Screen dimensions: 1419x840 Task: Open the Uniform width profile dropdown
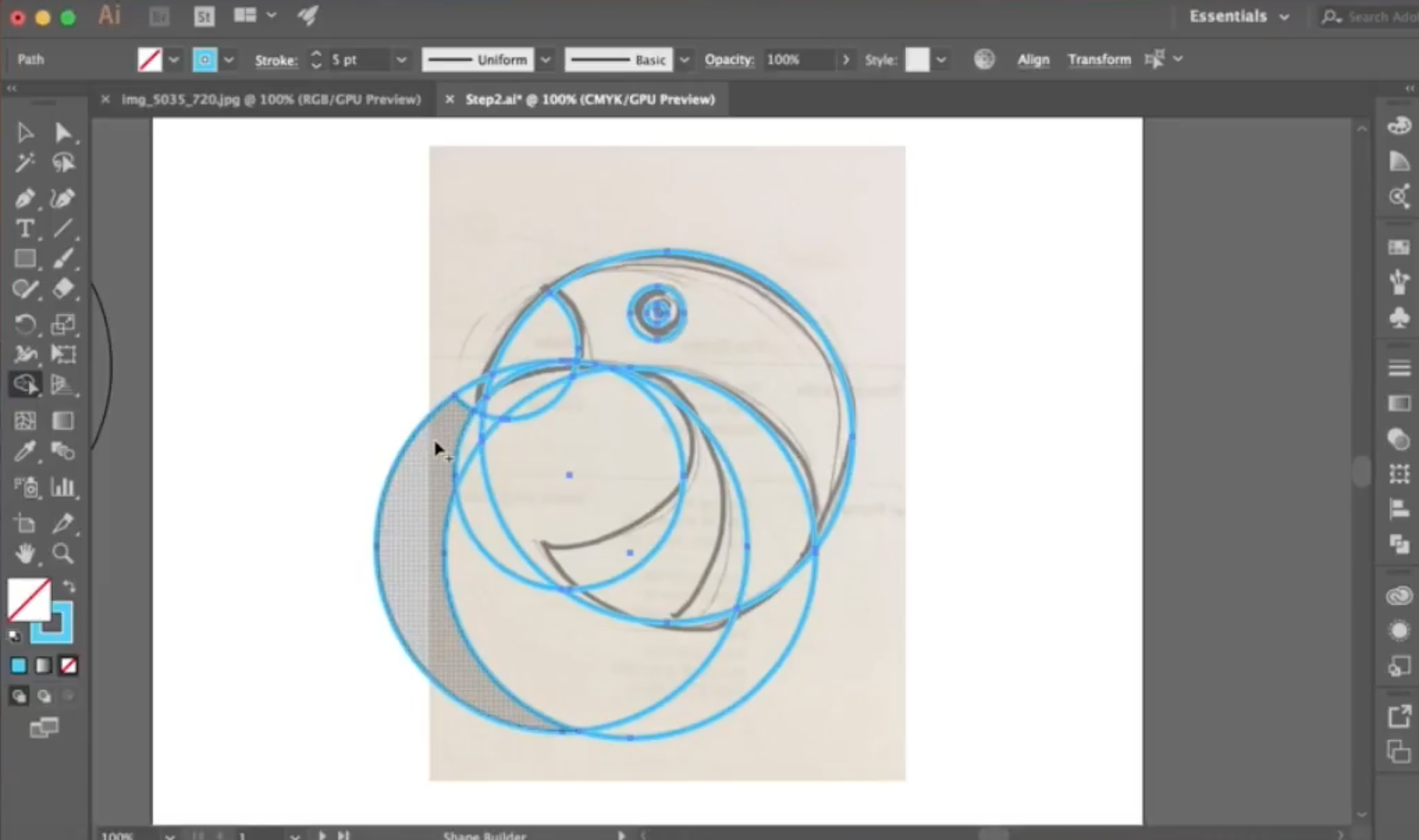point(546,60)
